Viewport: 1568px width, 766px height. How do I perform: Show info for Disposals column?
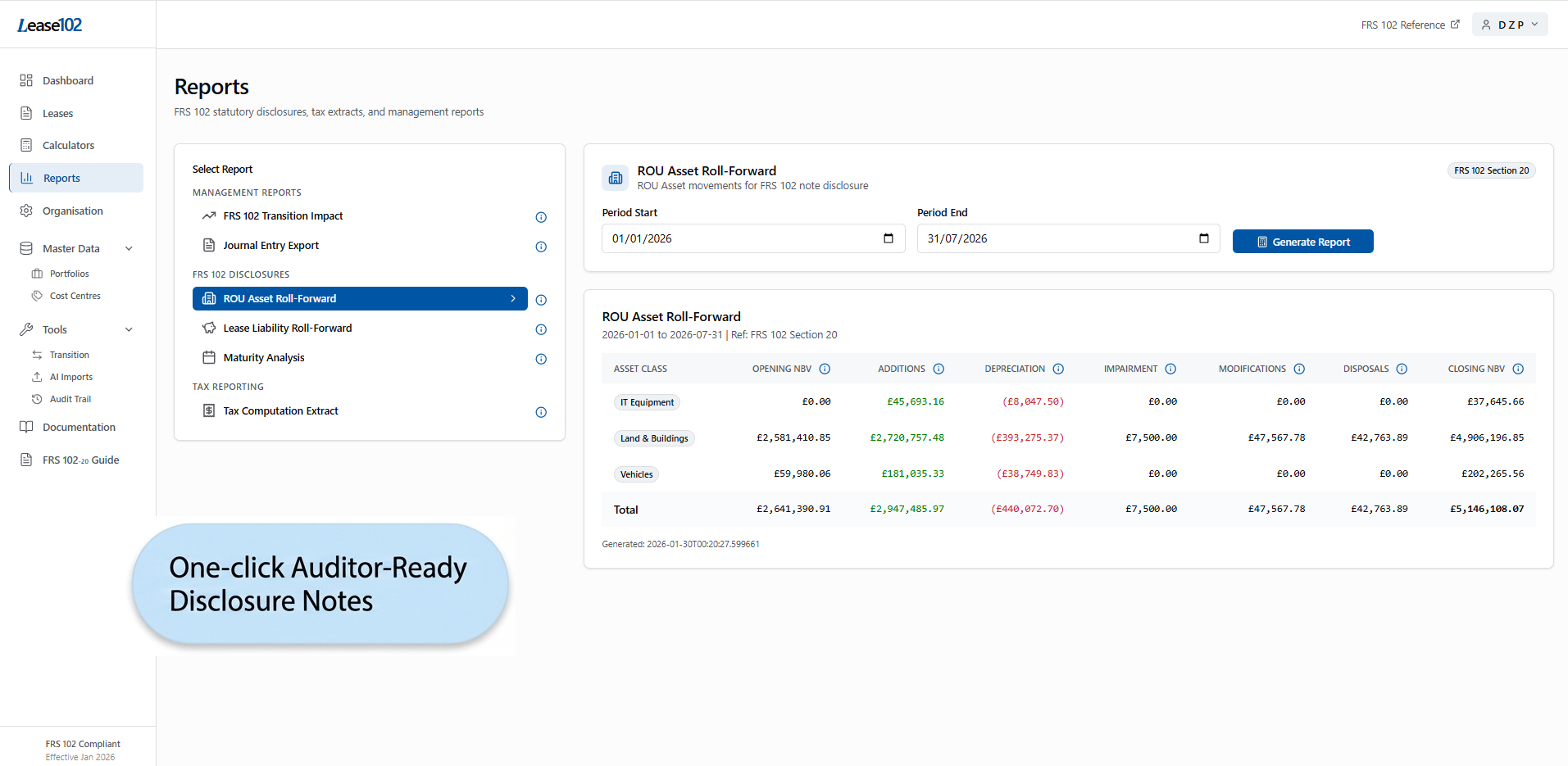coord(1402,369)
